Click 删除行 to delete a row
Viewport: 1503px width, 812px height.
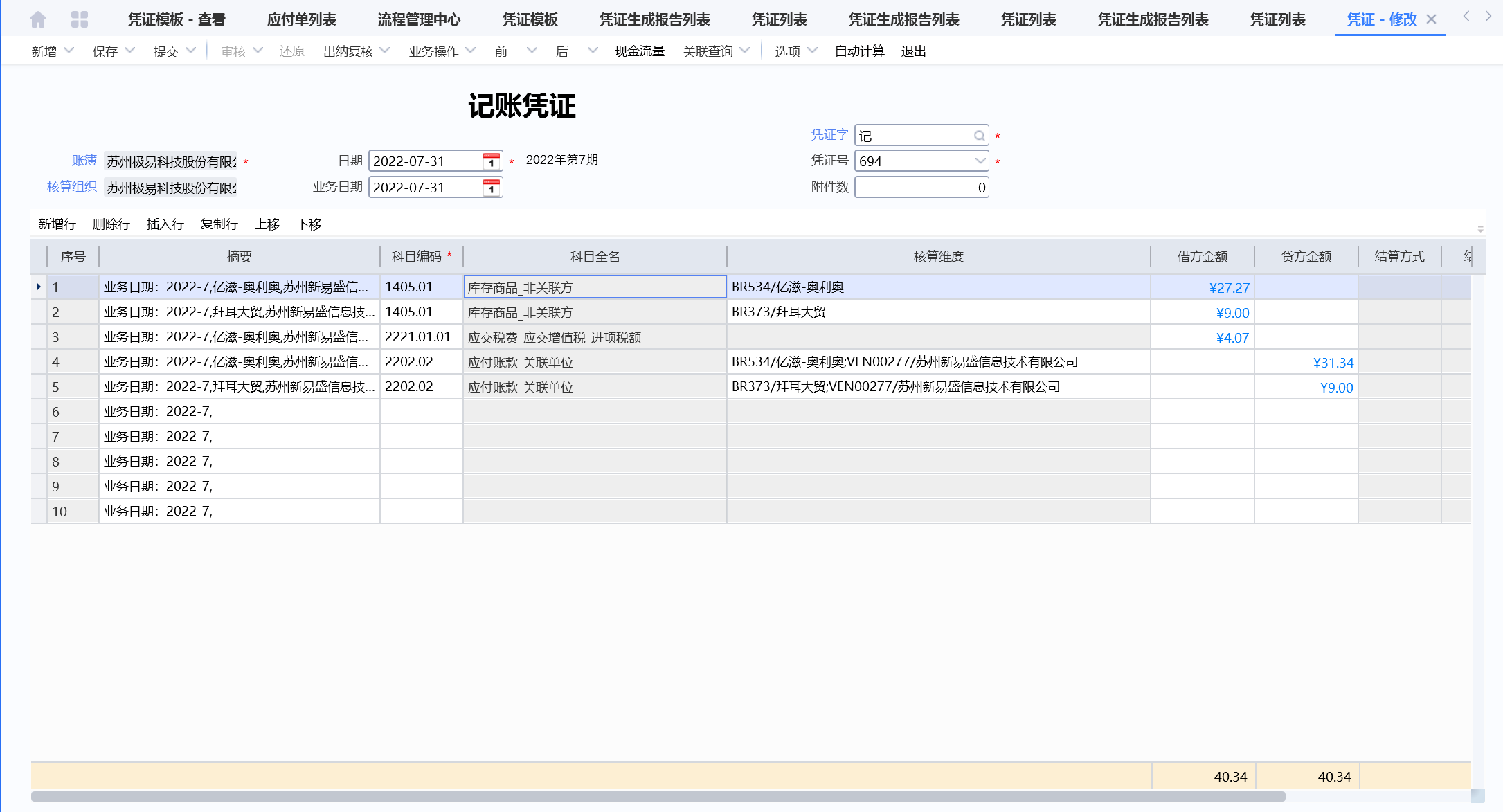(x=111, y=224)
